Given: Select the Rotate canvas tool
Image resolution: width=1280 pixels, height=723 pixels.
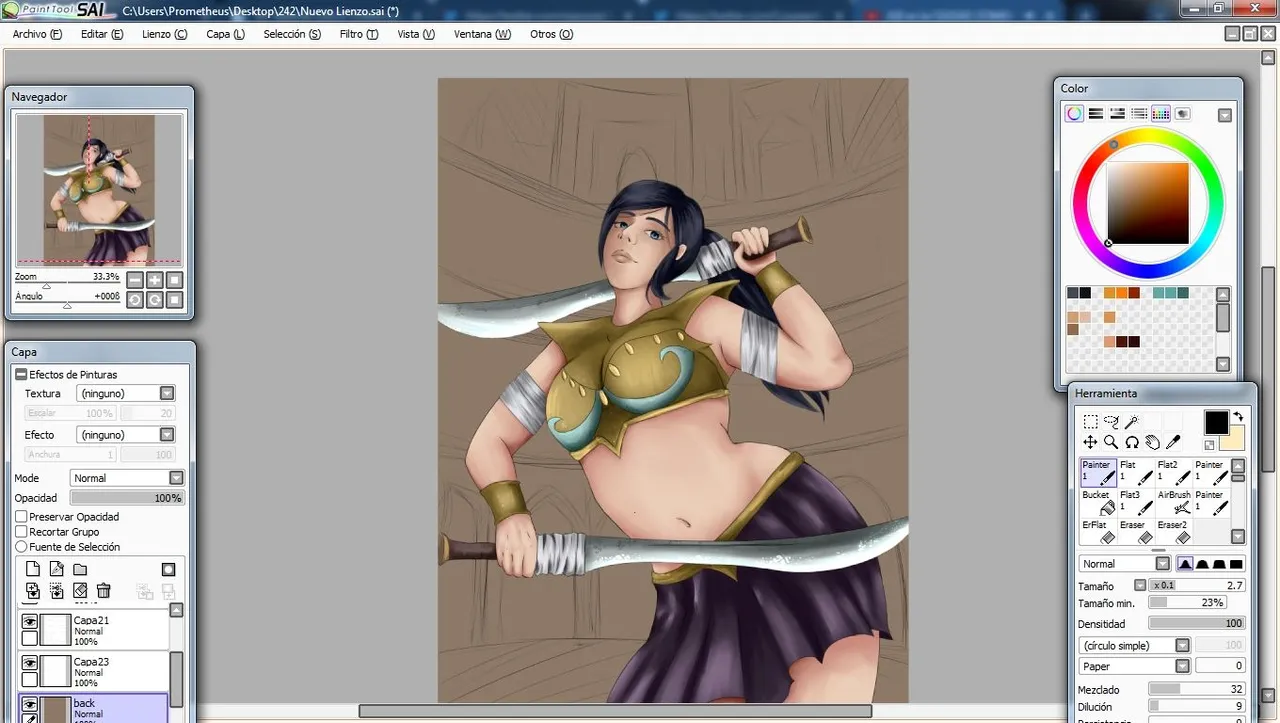Looking at the screenshot, I should 1132,442.
